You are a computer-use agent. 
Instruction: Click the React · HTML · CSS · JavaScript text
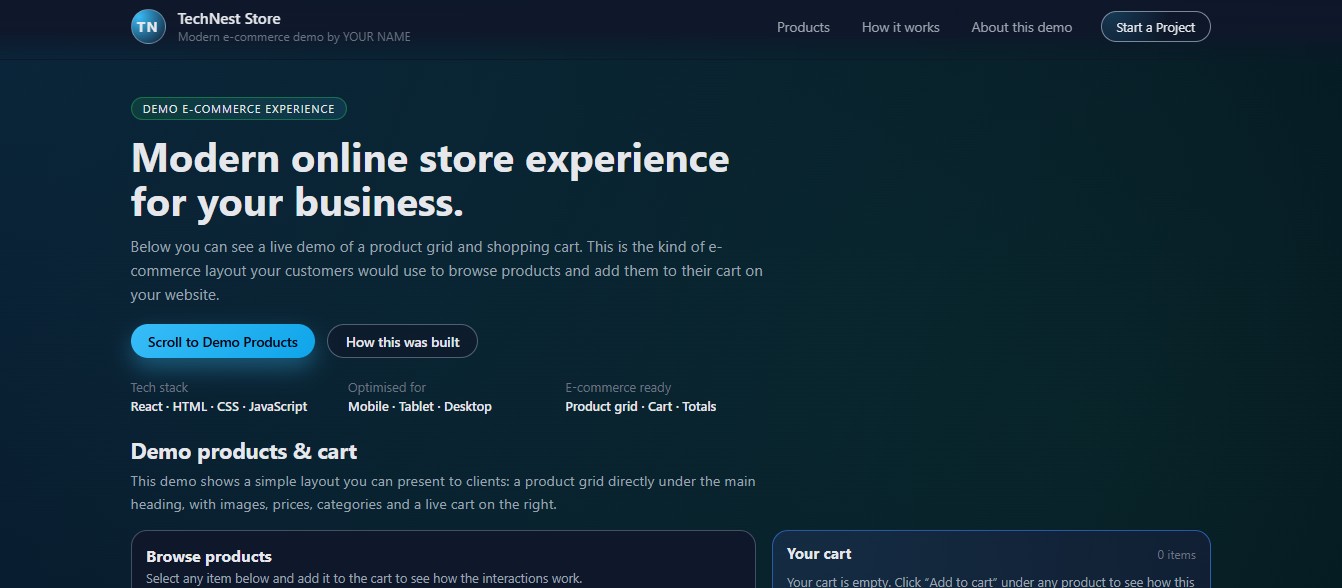218,406
